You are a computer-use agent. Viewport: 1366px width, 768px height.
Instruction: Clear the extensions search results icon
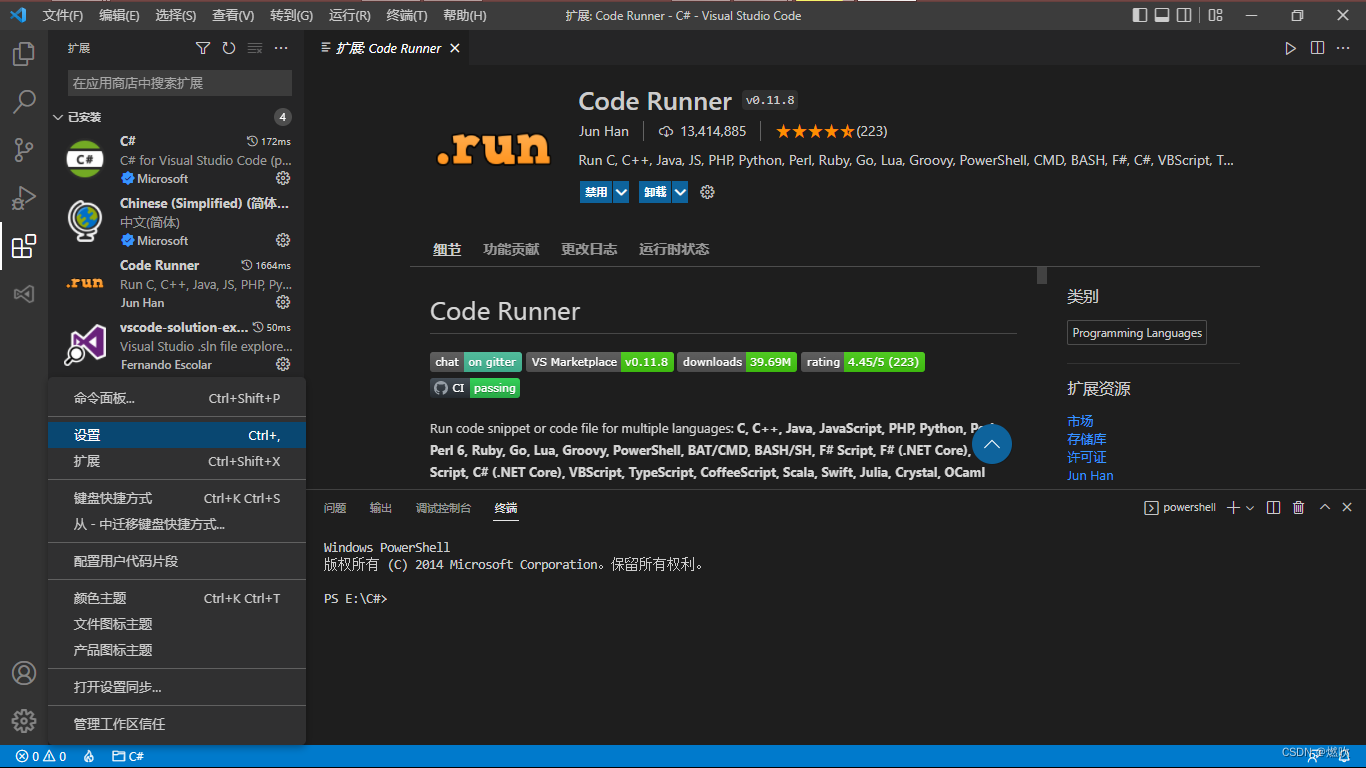tap(255, 48)
